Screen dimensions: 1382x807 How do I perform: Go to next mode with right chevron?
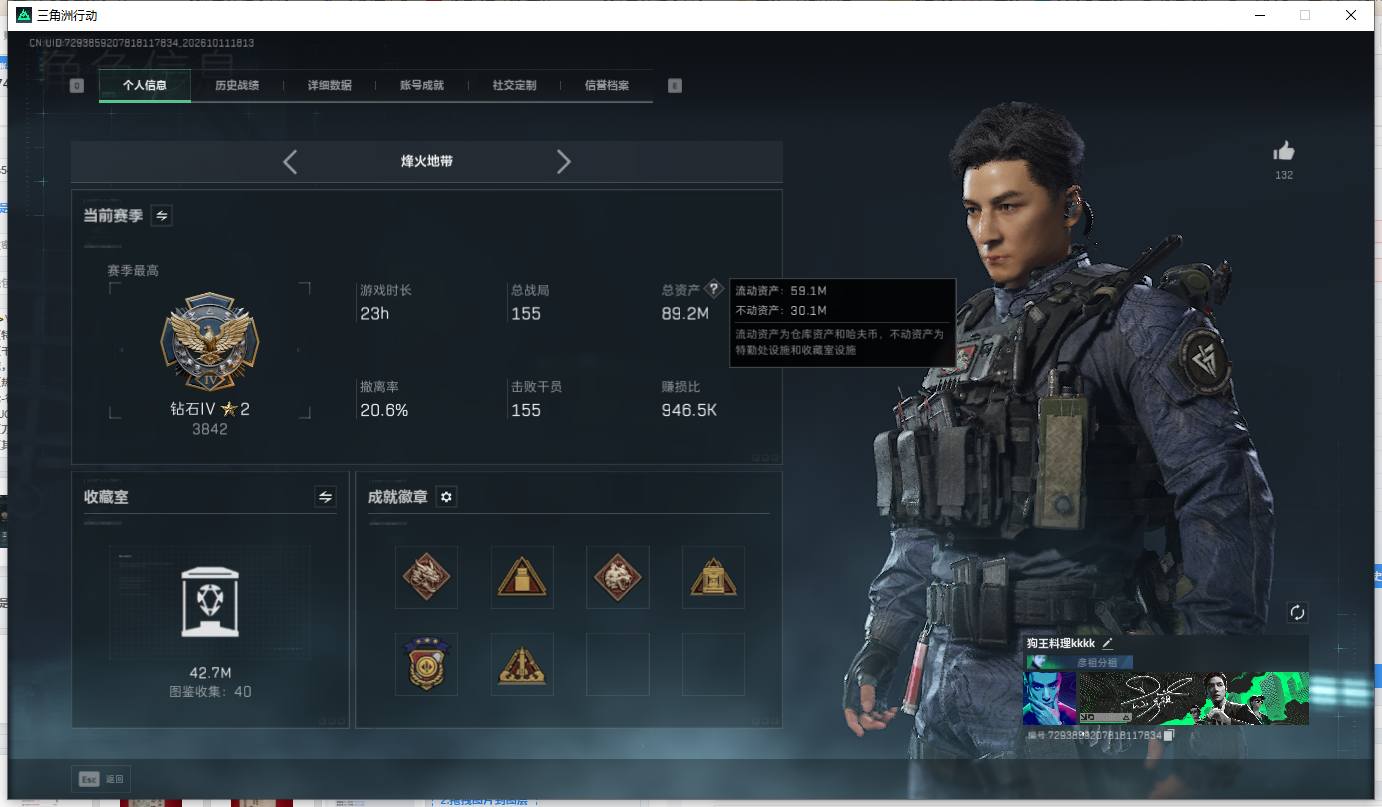pos(564,162)
